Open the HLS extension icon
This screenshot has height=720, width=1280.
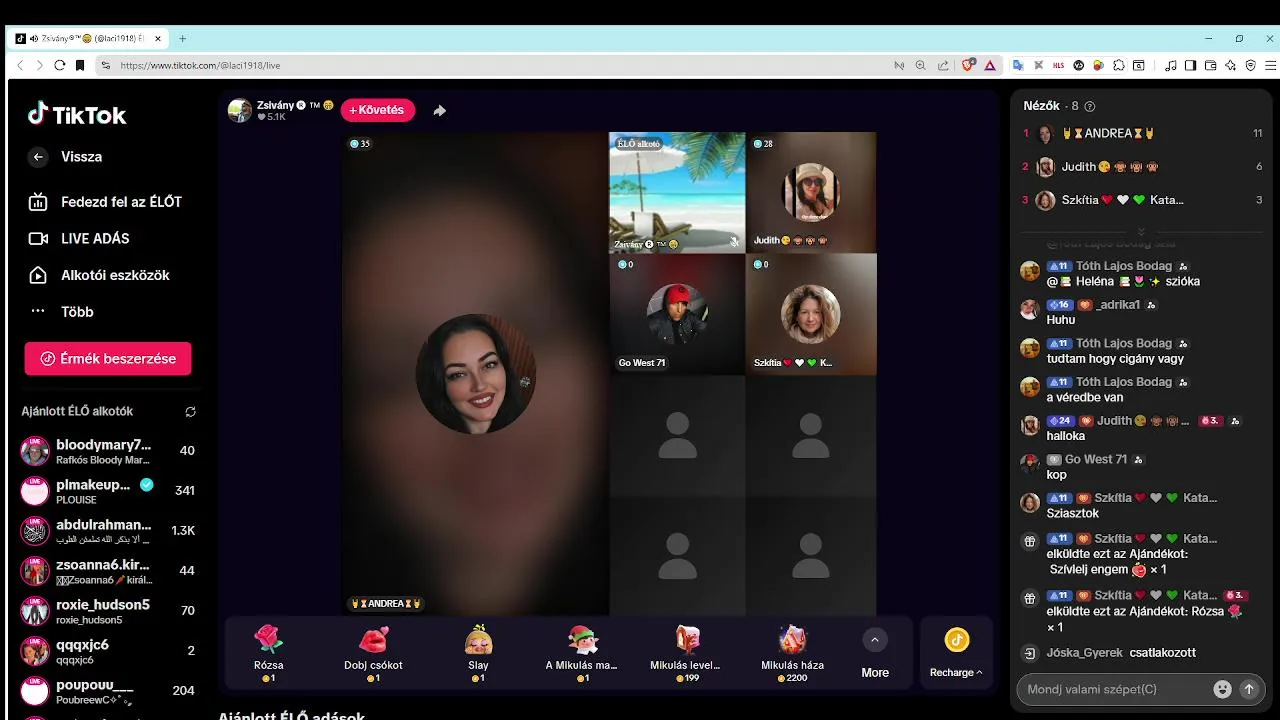1058,65
